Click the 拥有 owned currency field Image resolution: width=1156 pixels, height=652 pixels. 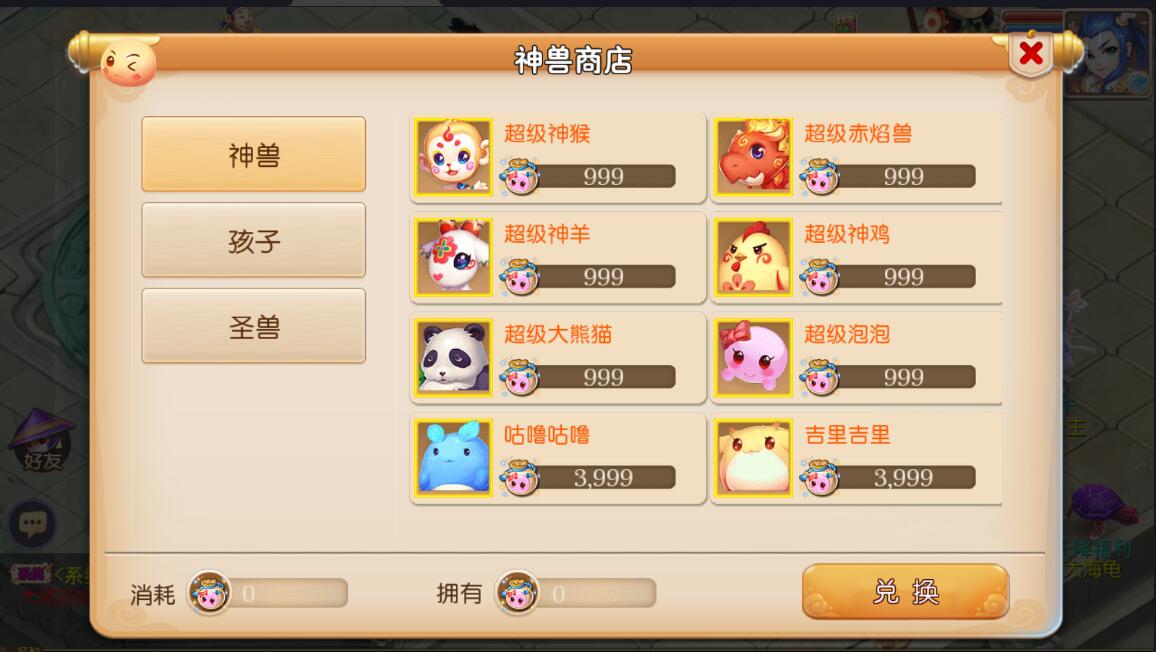point(576,593)
